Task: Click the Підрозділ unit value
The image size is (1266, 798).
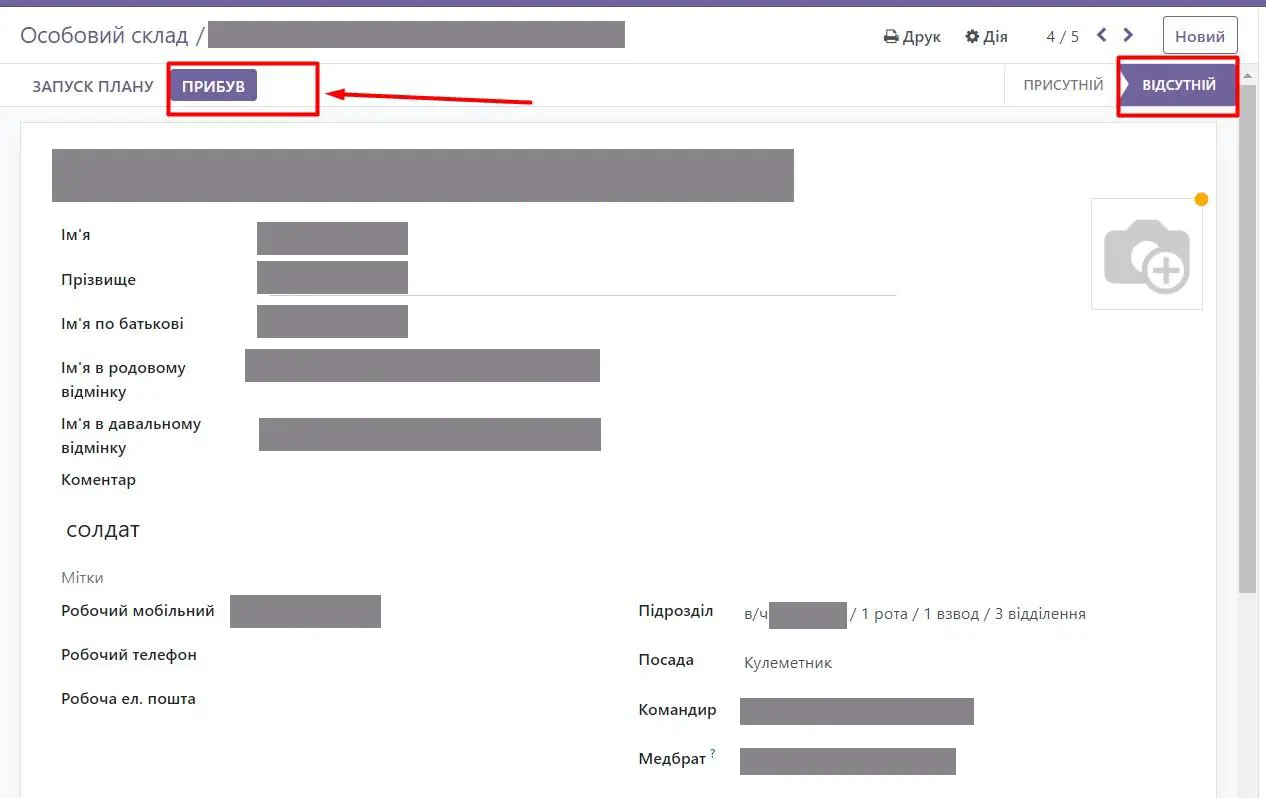Action: (915, 614)
